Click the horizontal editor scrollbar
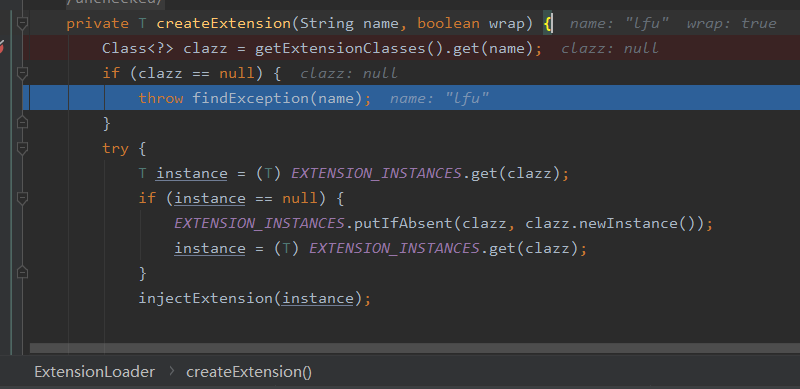 click(x=415, y=348)
